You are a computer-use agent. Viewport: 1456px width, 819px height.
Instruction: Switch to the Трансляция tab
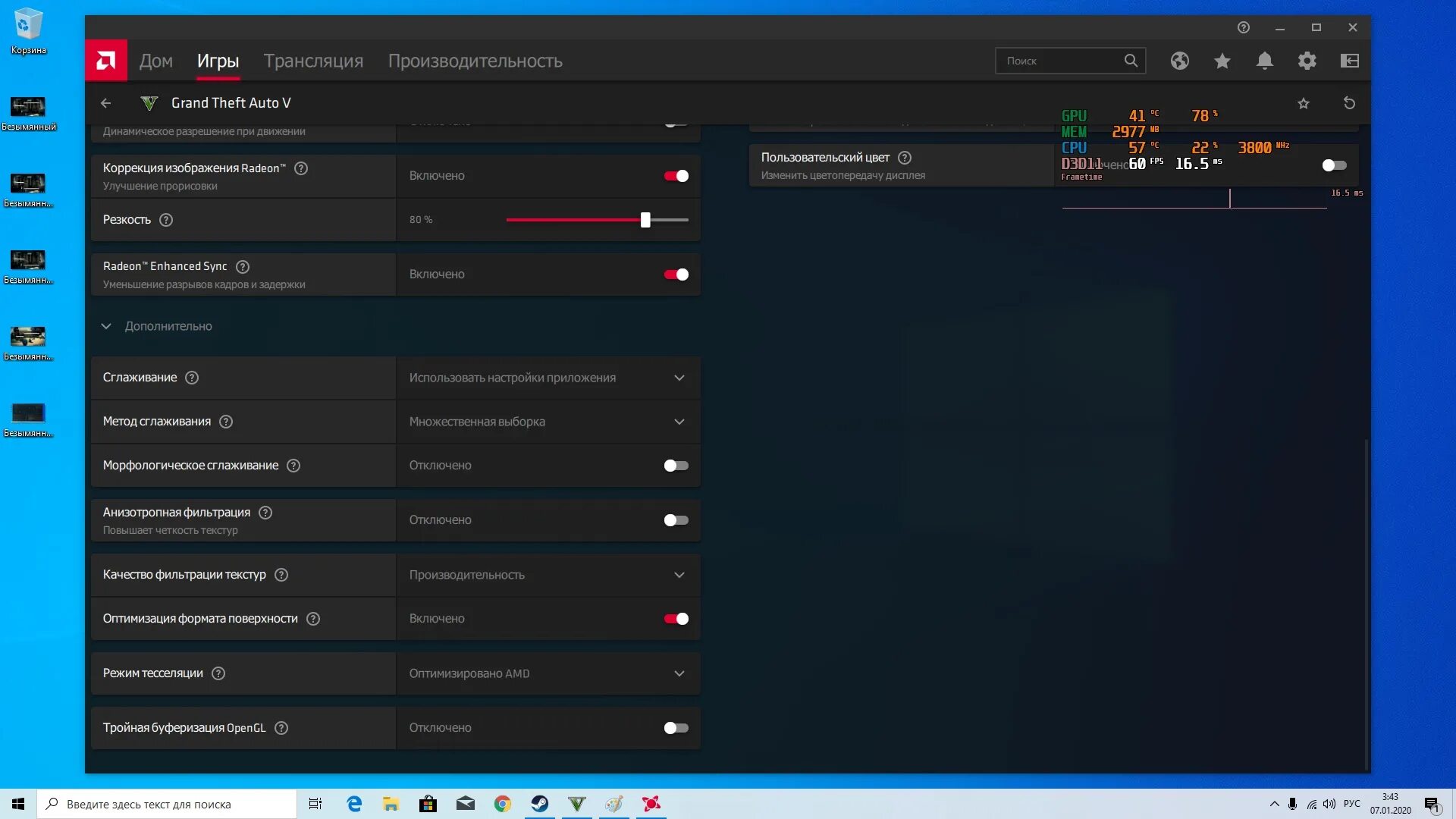point(313,61)
